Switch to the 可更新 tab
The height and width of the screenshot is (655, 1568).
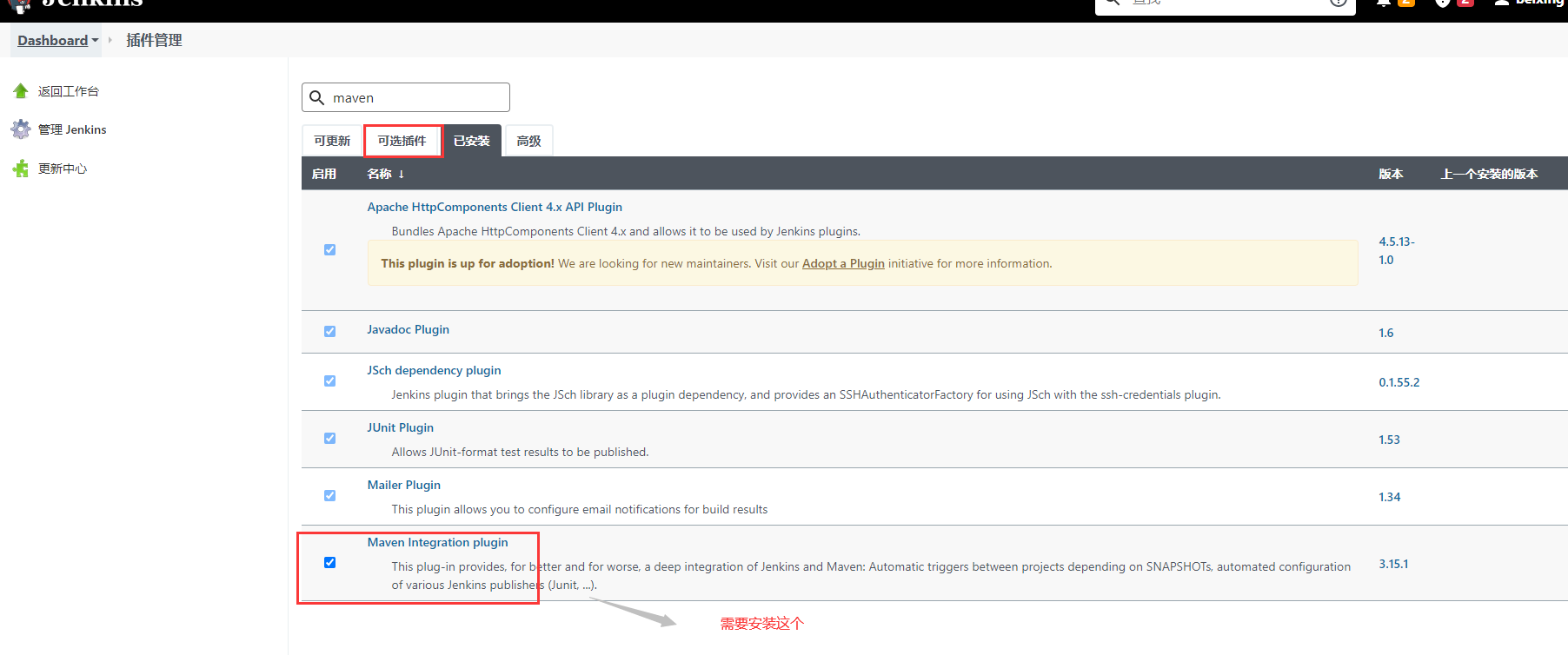[332, 141]
